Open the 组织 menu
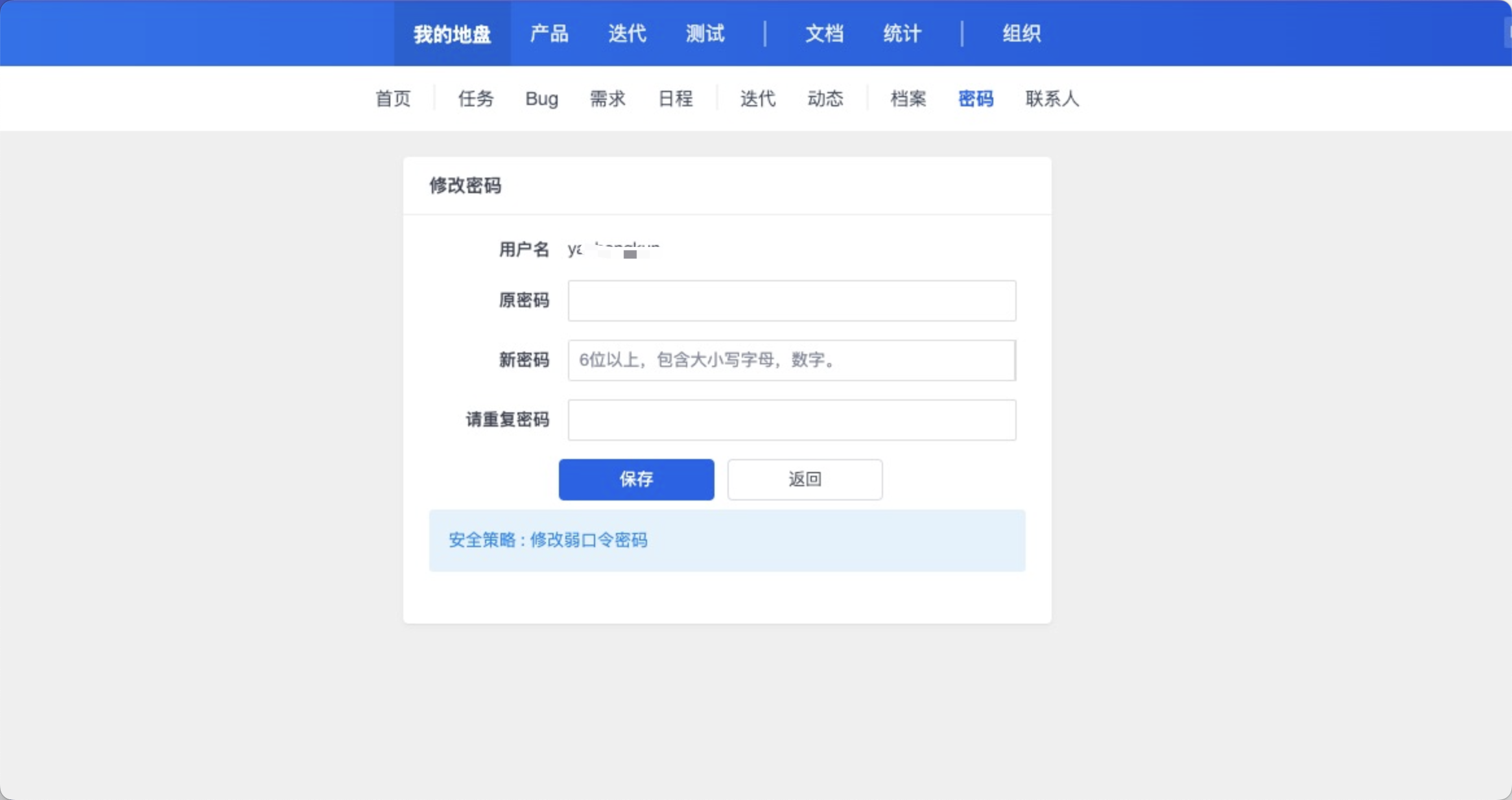The image size is (1512, 800). click(1021, 34)
